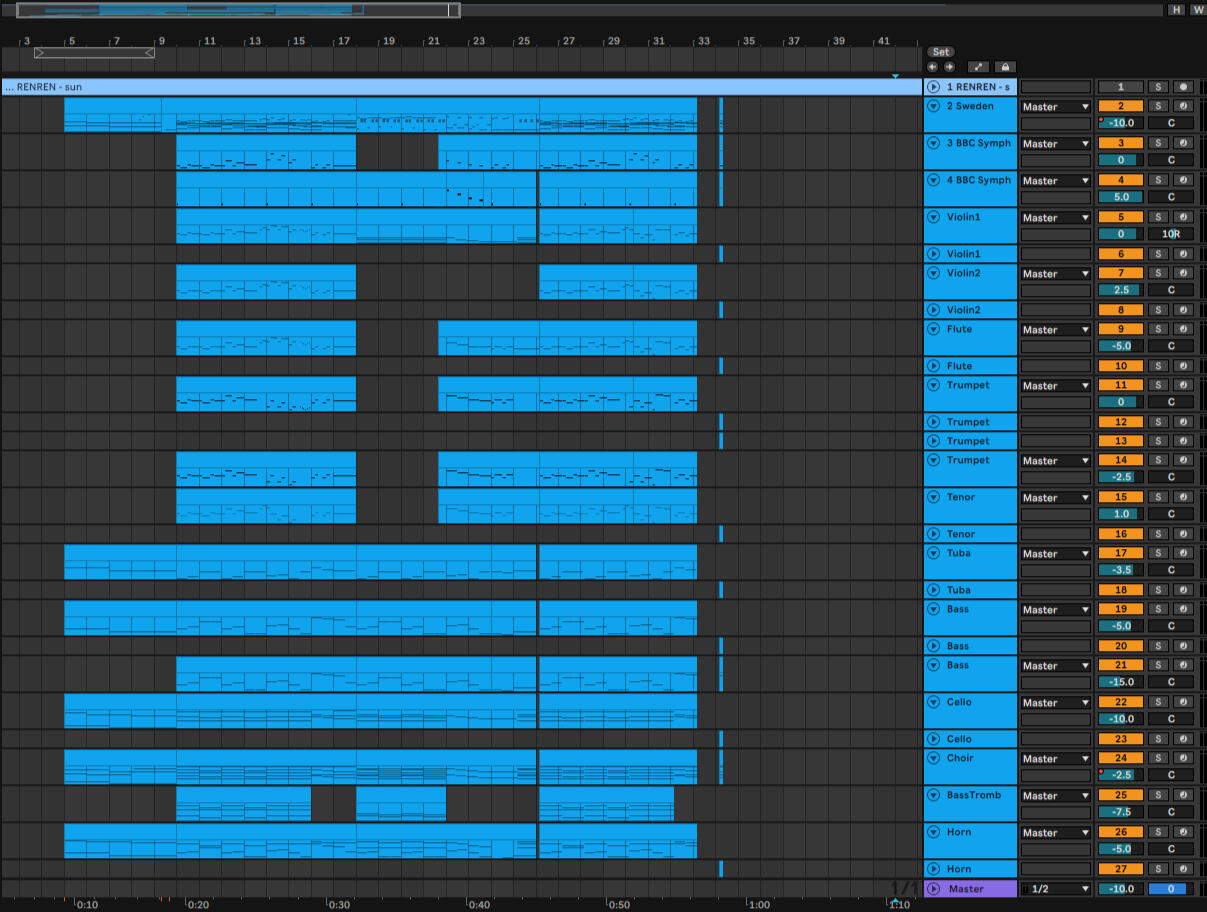Arm the 1 RENREN audio track
Screen dimensions: 1207x912
(x=1183, y=87)
